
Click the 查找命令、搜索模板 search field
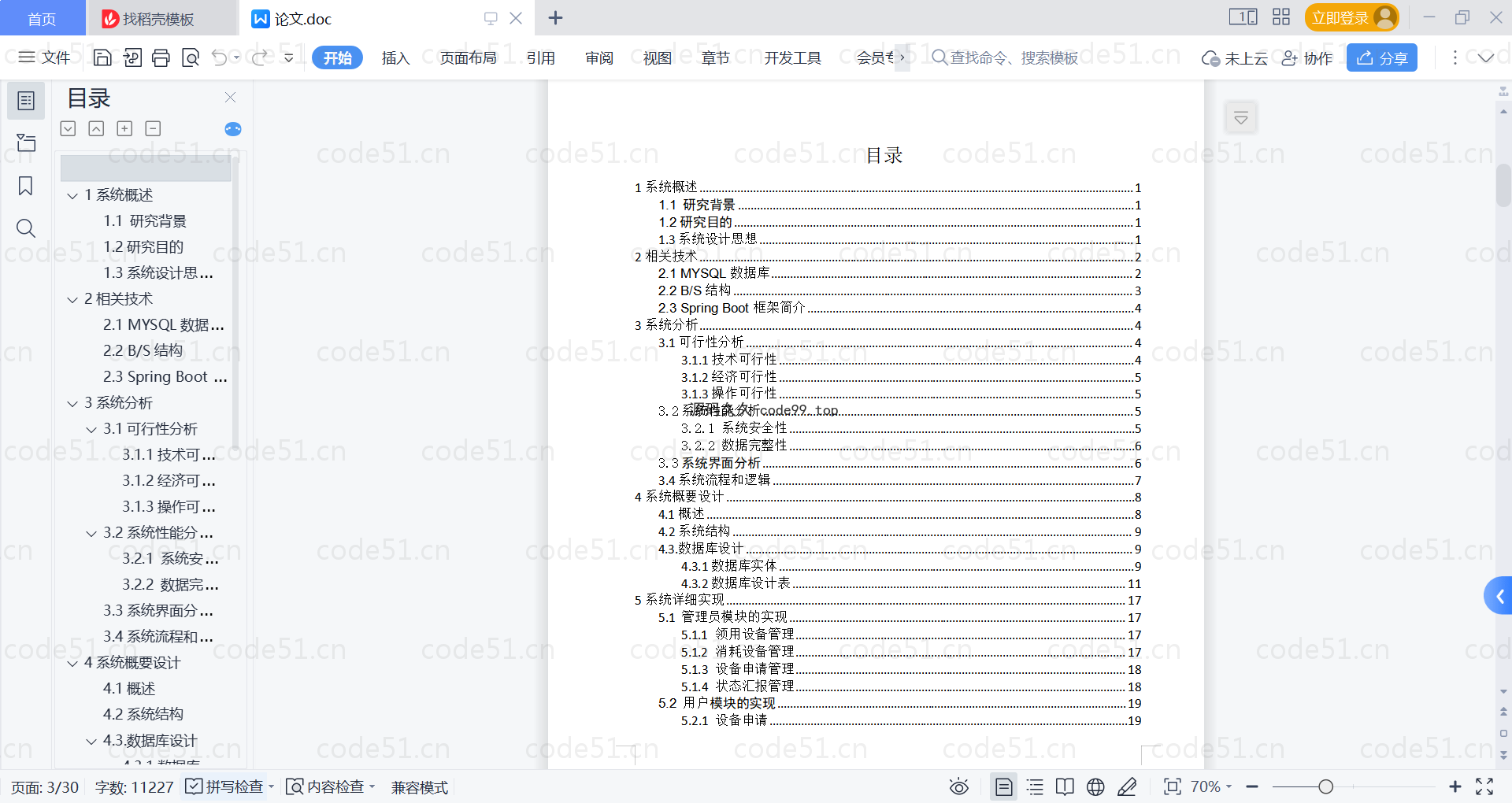[x=1005, y=57]
